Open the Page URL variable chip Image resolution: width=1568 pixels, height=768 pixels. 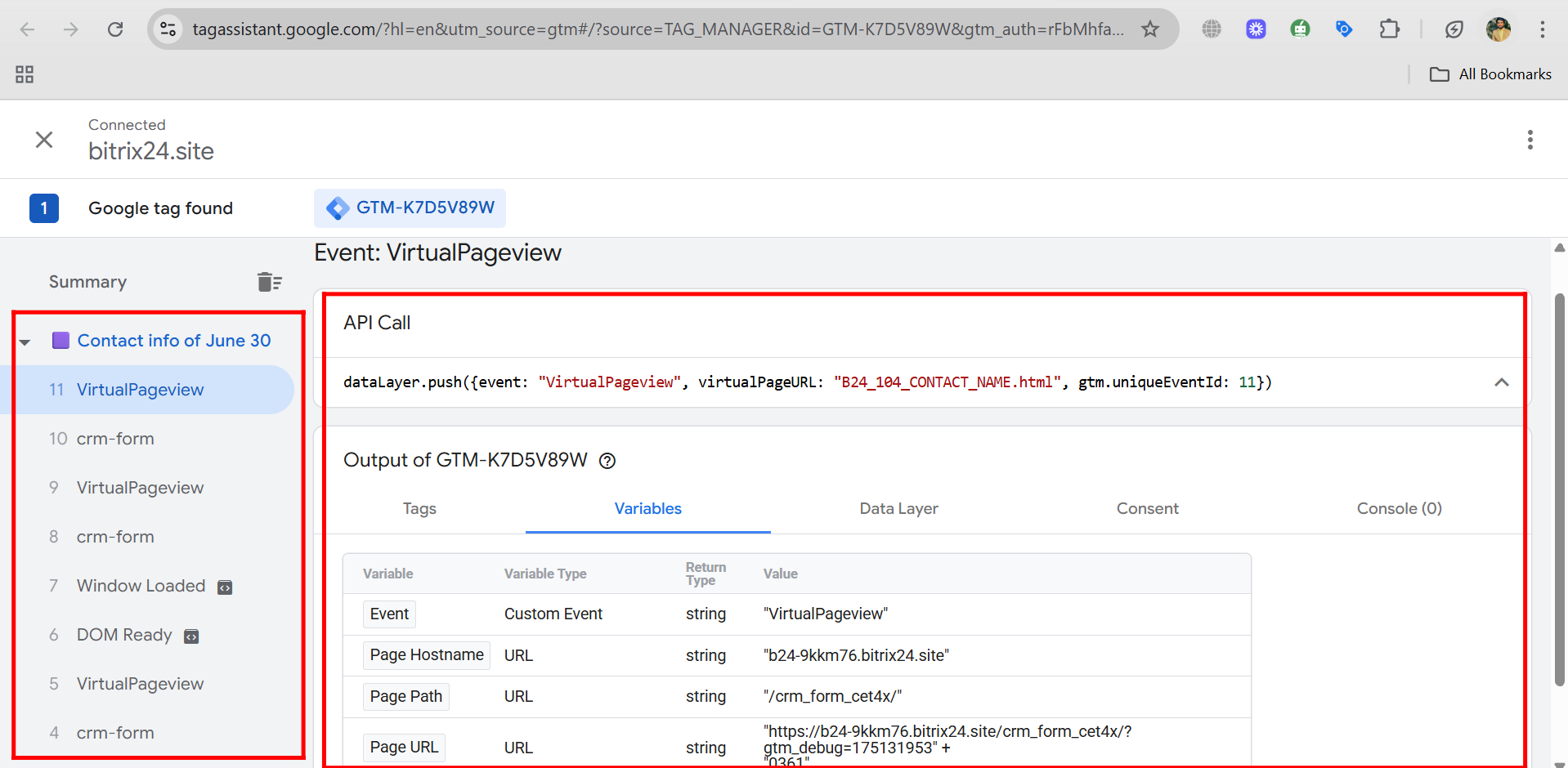[404, 748]
